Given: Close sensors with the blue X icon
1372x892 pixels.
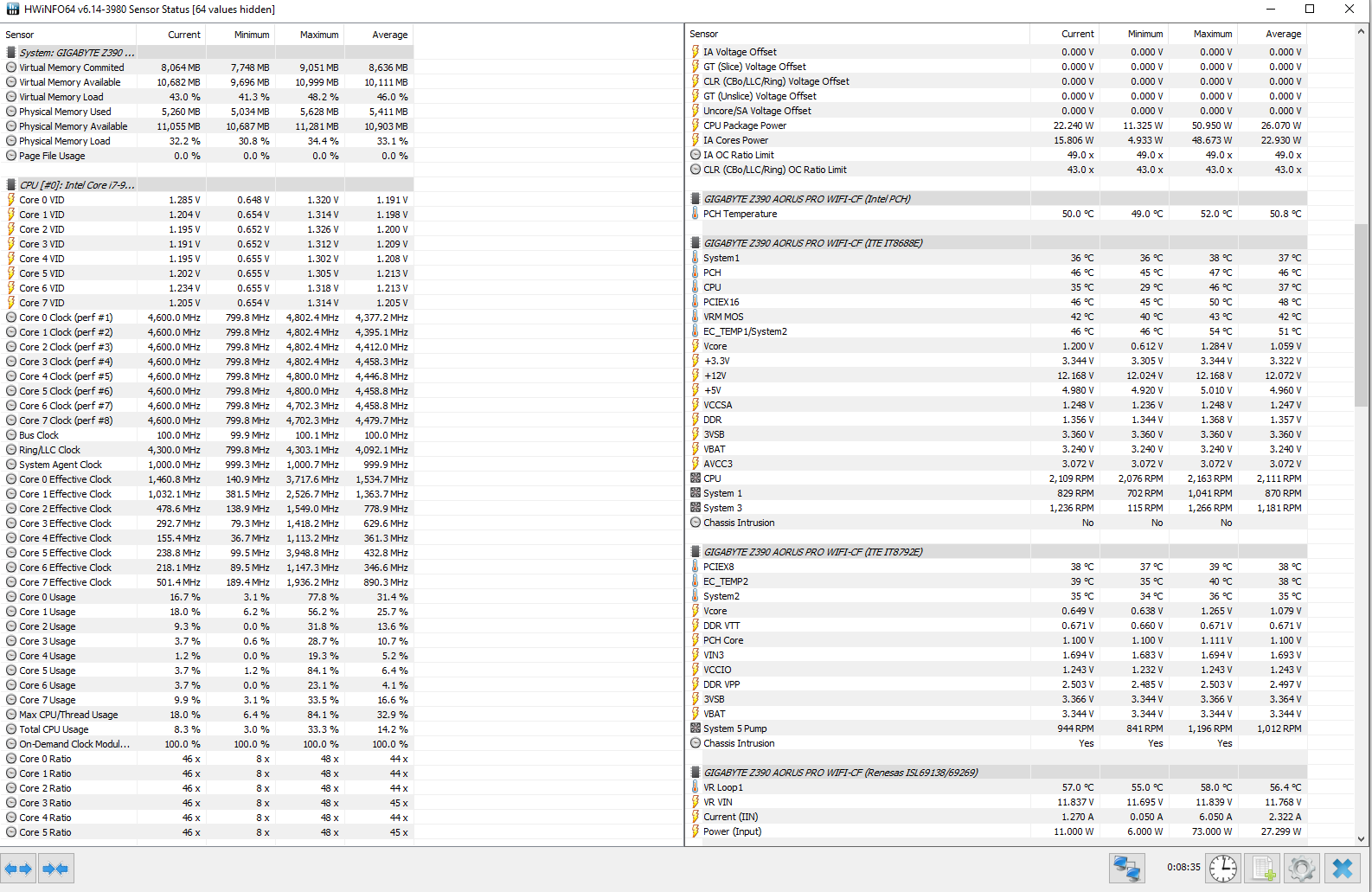Looking at the screenshot, I should tap(1343, 868).
